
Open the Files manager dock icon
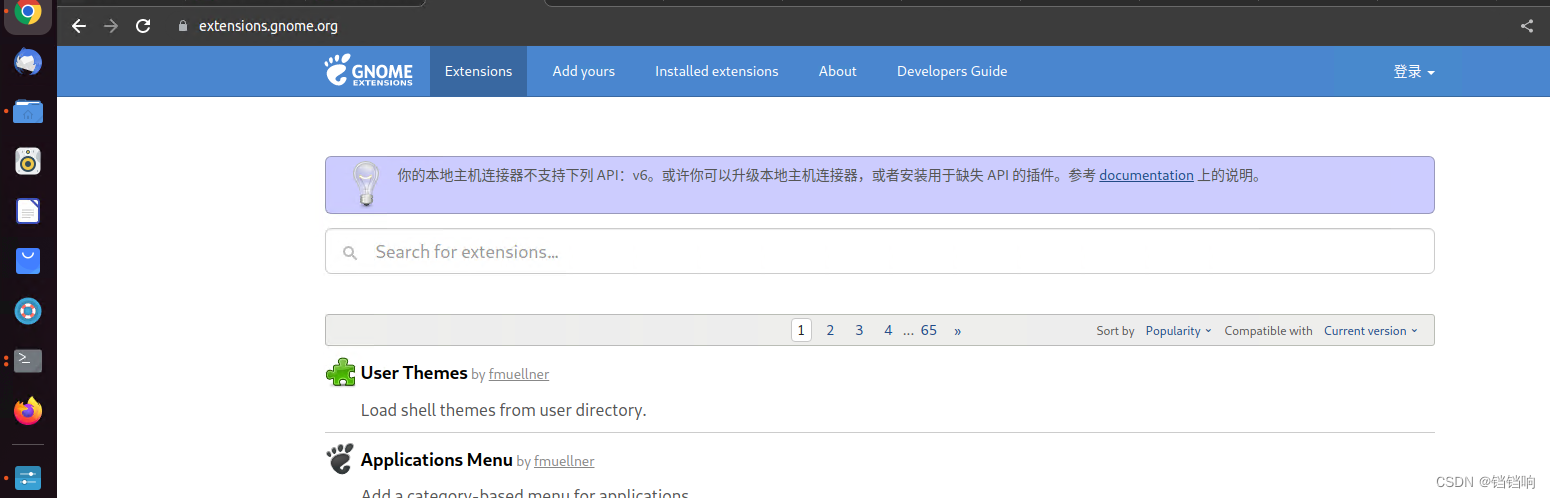click(x=28, y=111)
